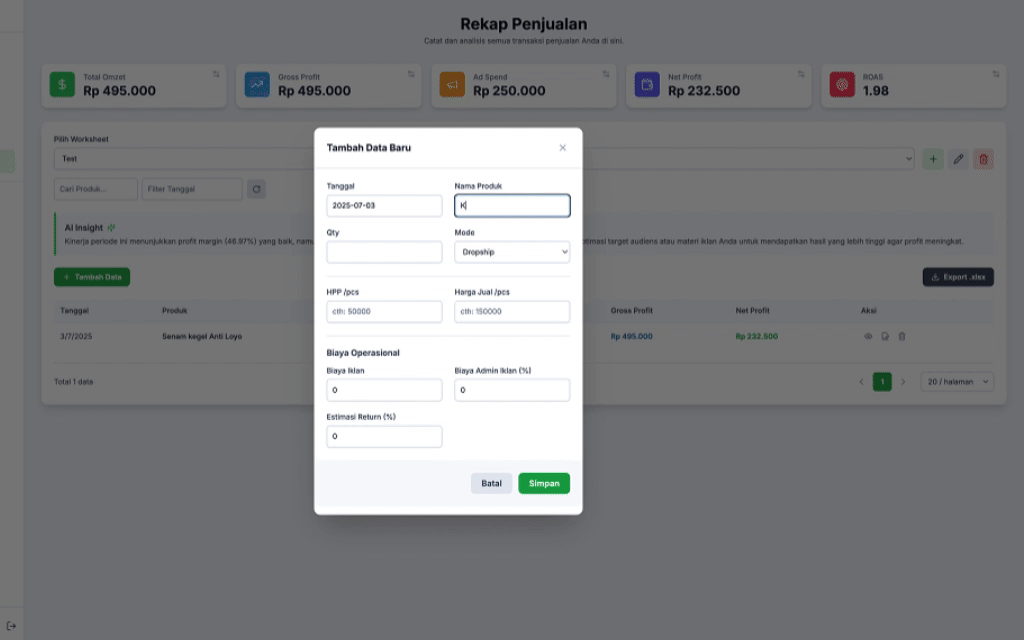Delete the Senam kegel Anti Loyo row
The width and height of the screenshot is (1024, 640).
click(x=901, y=336)
